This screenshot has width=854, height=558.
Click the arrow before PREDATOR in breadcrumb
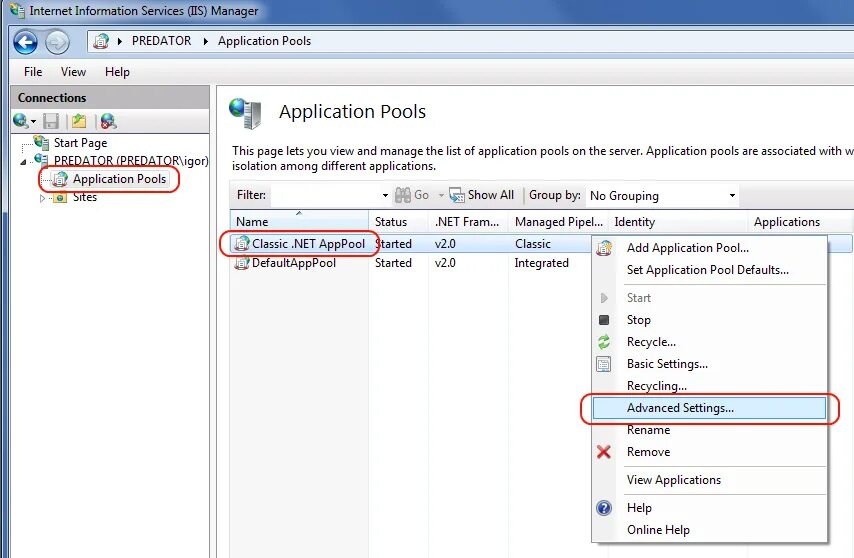click(120, 41)
